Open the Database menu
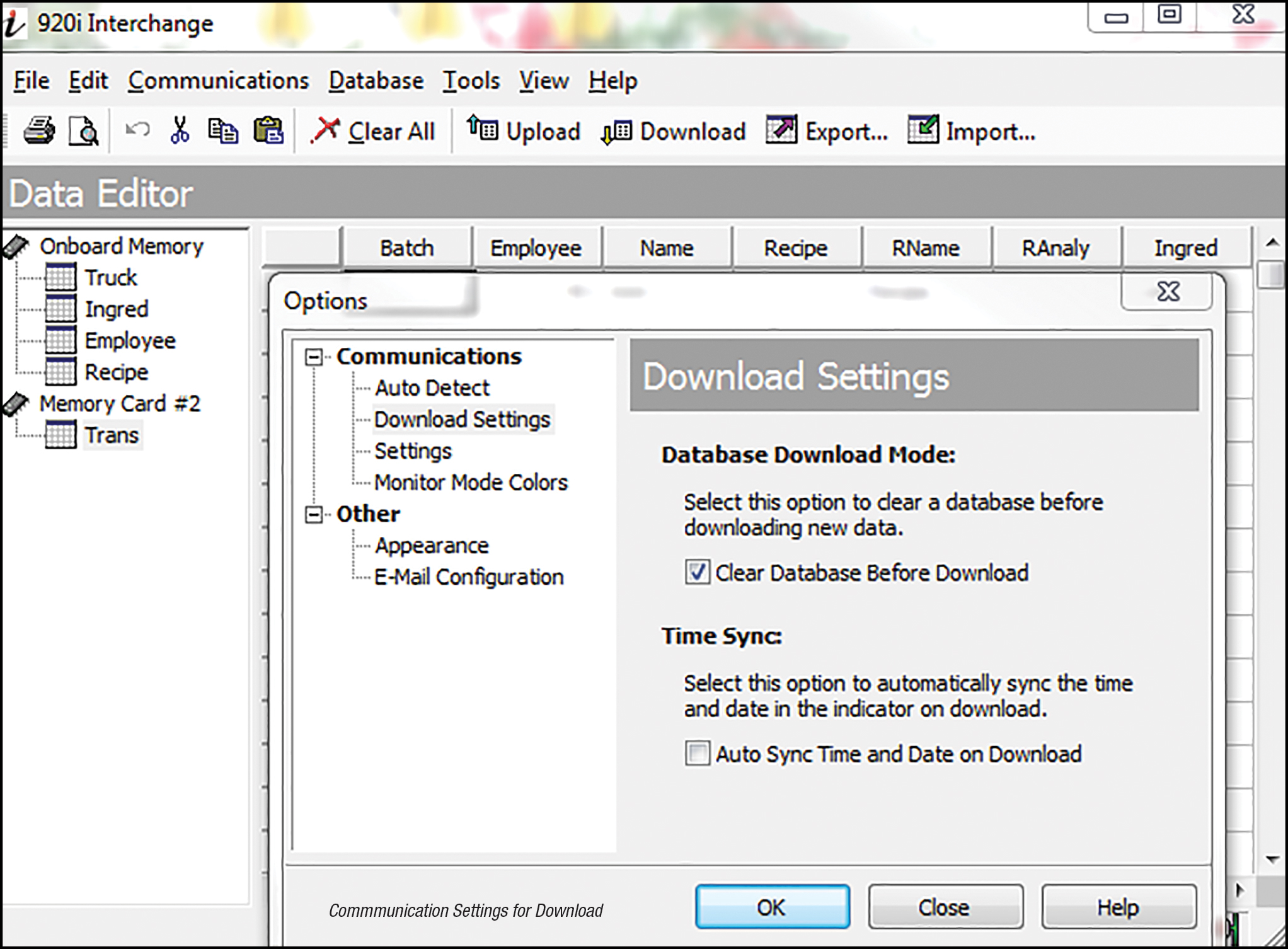Viewport: 1288px width, 949px height. [376, 81]
